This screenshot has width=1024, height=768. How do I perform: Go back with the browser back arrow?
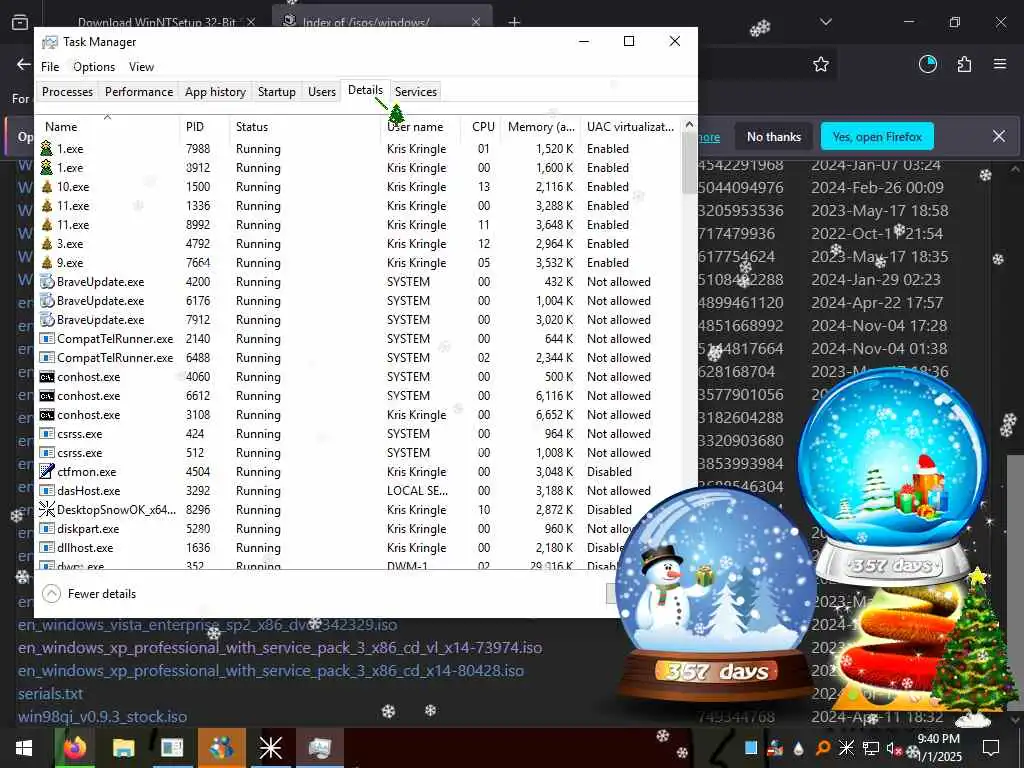coord(24,64)
